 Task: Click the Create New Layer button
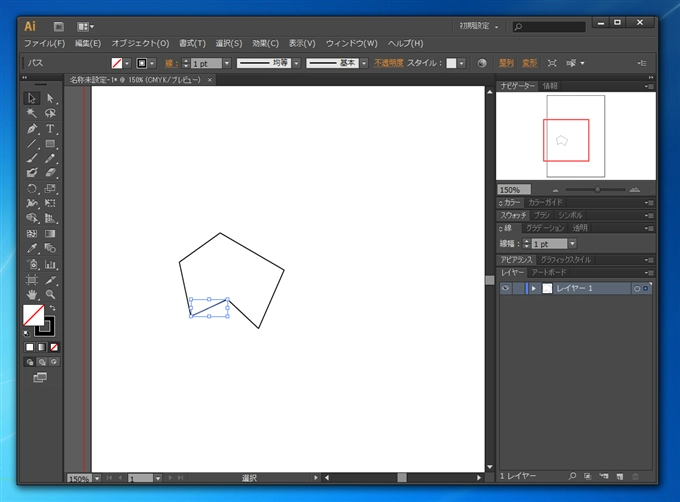pos(620,476)
